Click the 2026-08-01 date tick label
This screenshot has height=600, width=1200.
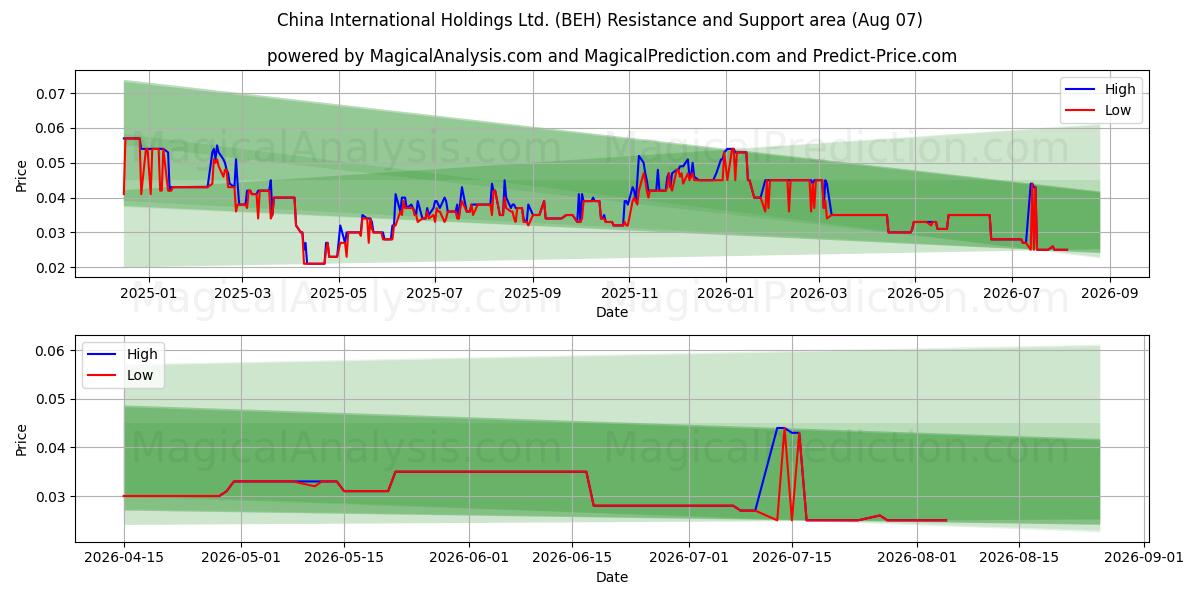tap(918, 558)
